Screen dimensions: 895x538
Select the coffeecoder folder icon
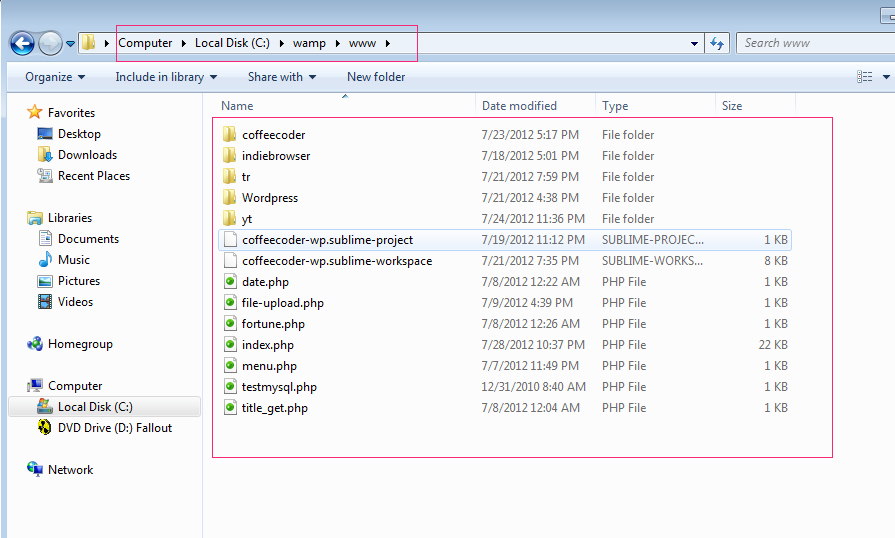click(229, 135)
